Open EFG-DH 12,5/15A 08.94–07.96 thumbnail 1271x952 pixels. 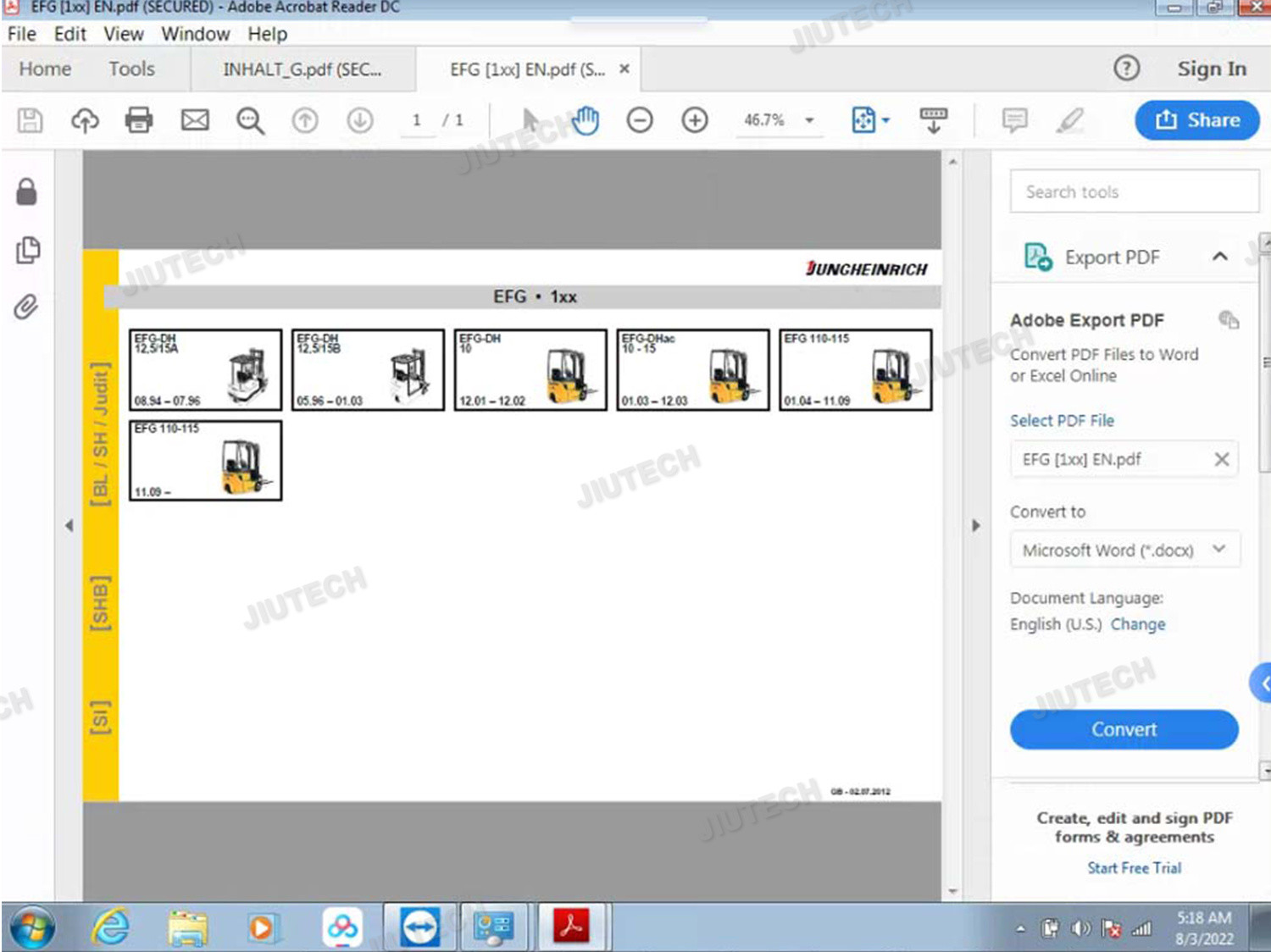click(205, 370)
